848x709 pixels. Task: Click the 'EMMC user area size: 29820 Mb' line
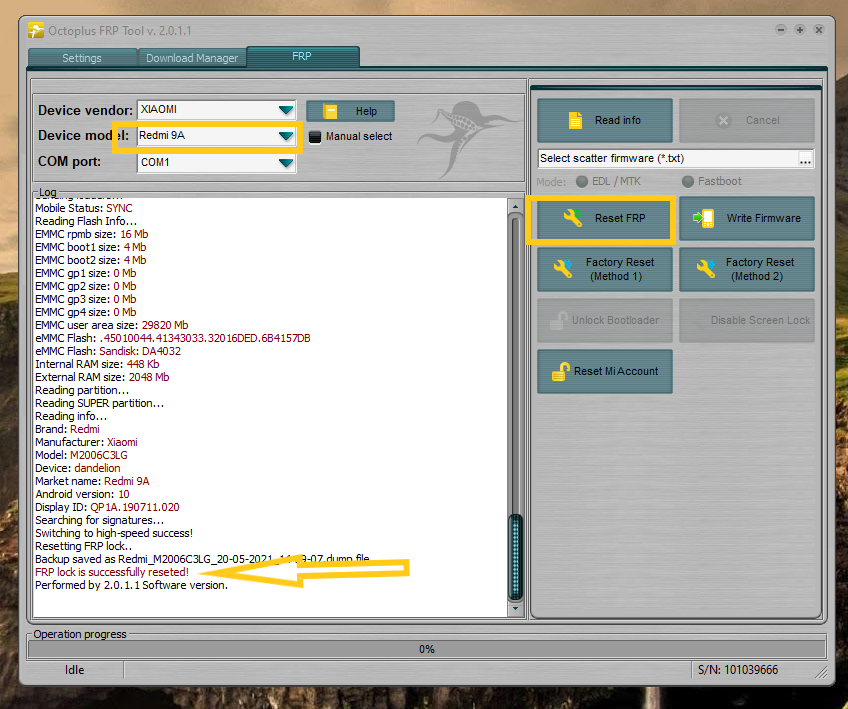(x=111, y=325)
